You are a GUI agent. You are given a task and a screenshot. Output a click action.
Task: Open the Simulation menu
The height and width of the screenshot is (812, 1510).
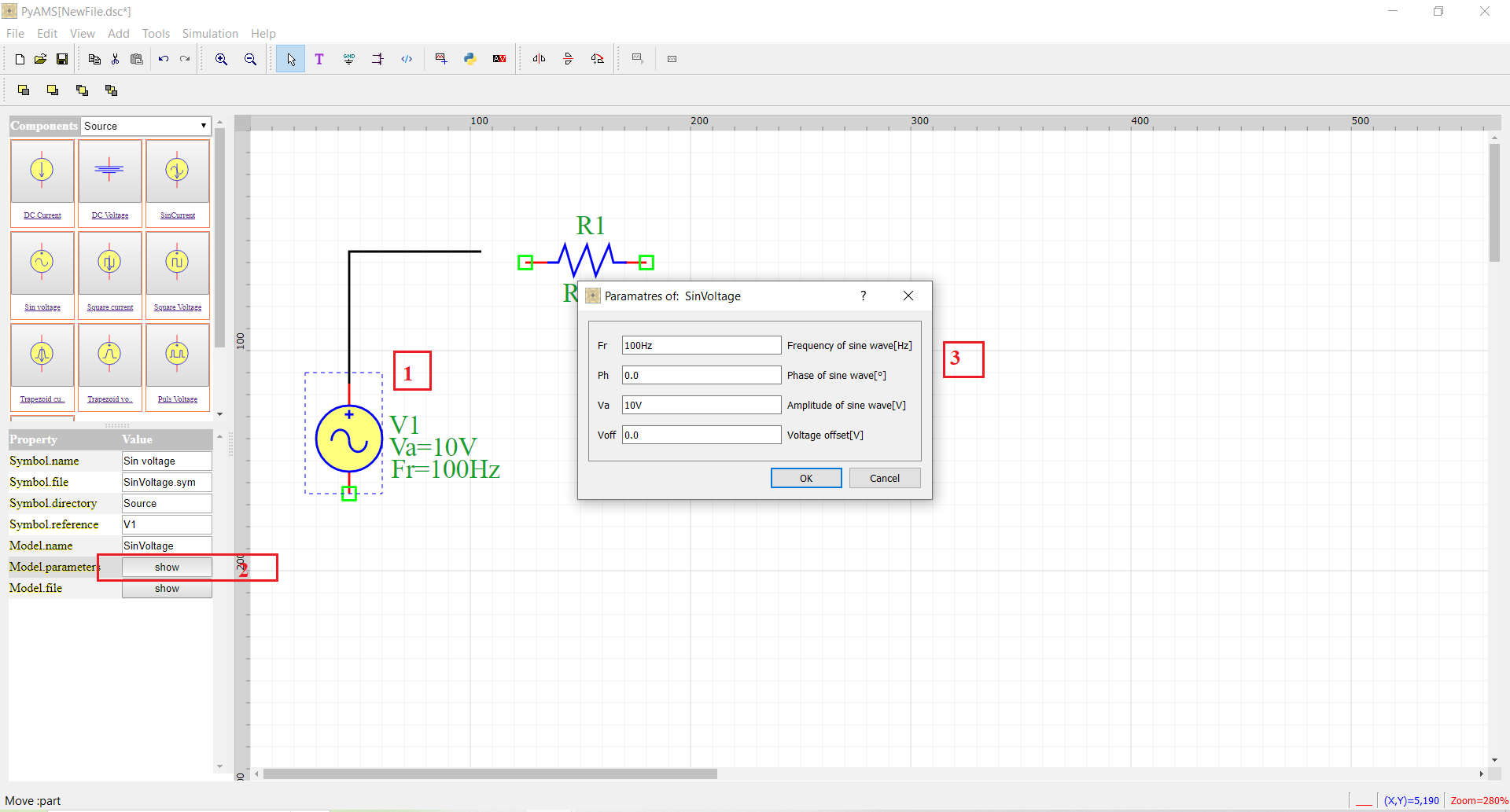pyautogui.click(x=210, y=33)
